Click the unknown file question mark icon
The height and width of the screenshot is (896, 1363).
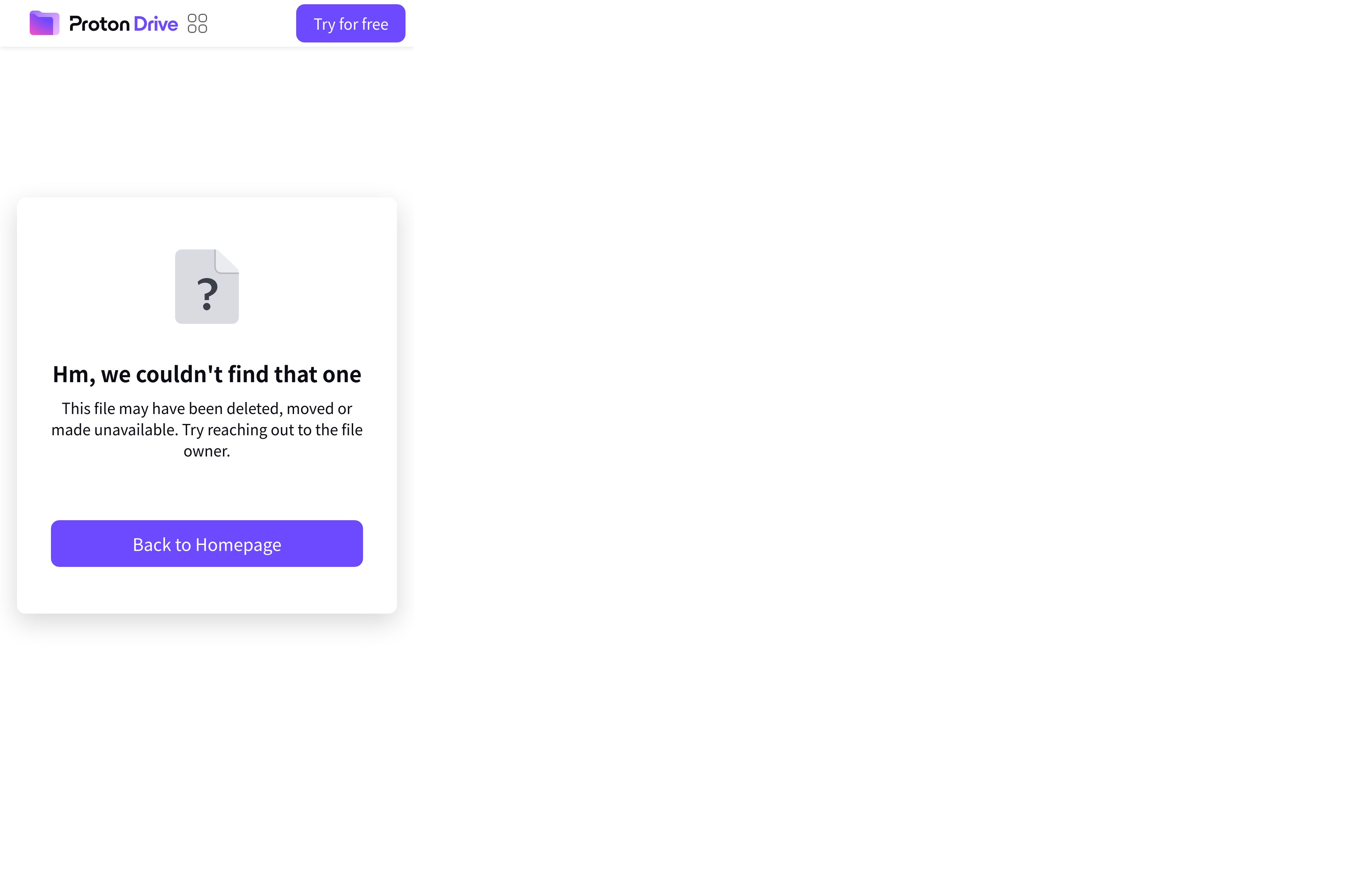[207, 286]
